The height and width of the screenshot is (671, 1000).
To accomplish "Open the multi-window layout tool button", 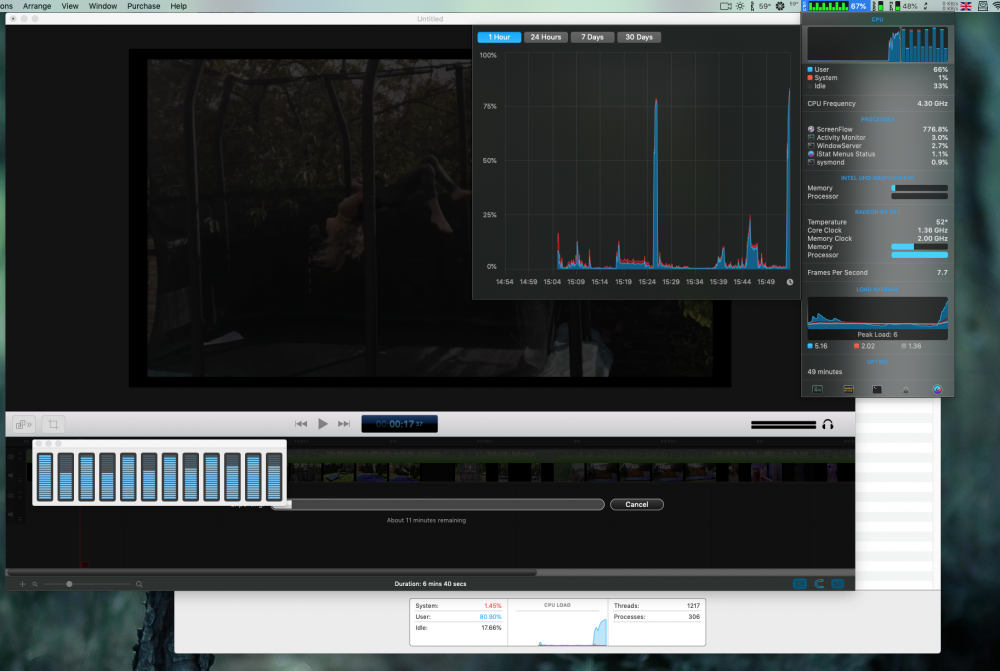I will (x=24, y=424).
